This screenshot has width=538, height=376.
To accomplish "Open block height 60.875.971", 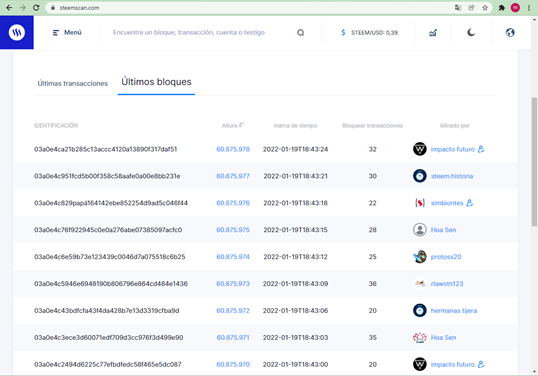I will point(233,338).
